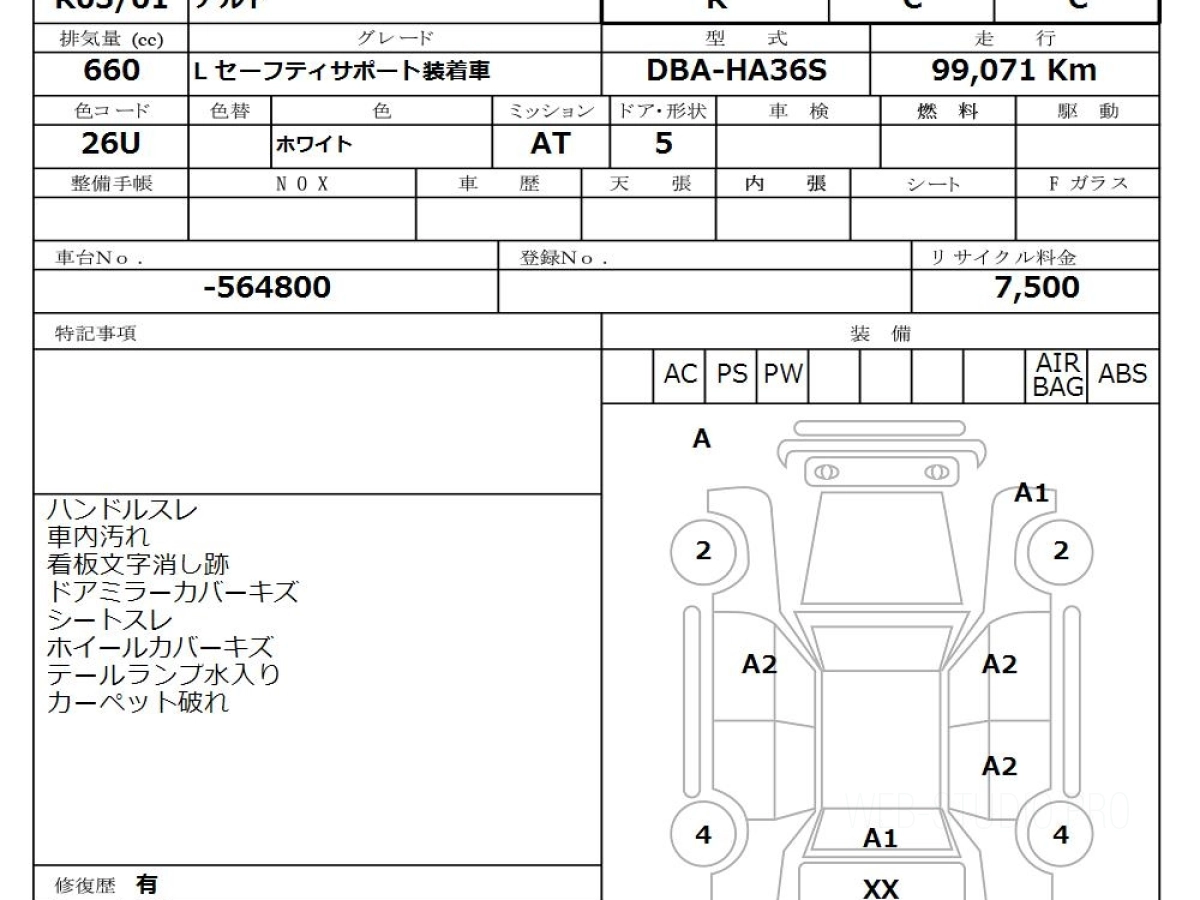This screenshot has height=900, width=1200.
Task: Click the model code DBA-HA36S
Action: [x=736, y=71]
